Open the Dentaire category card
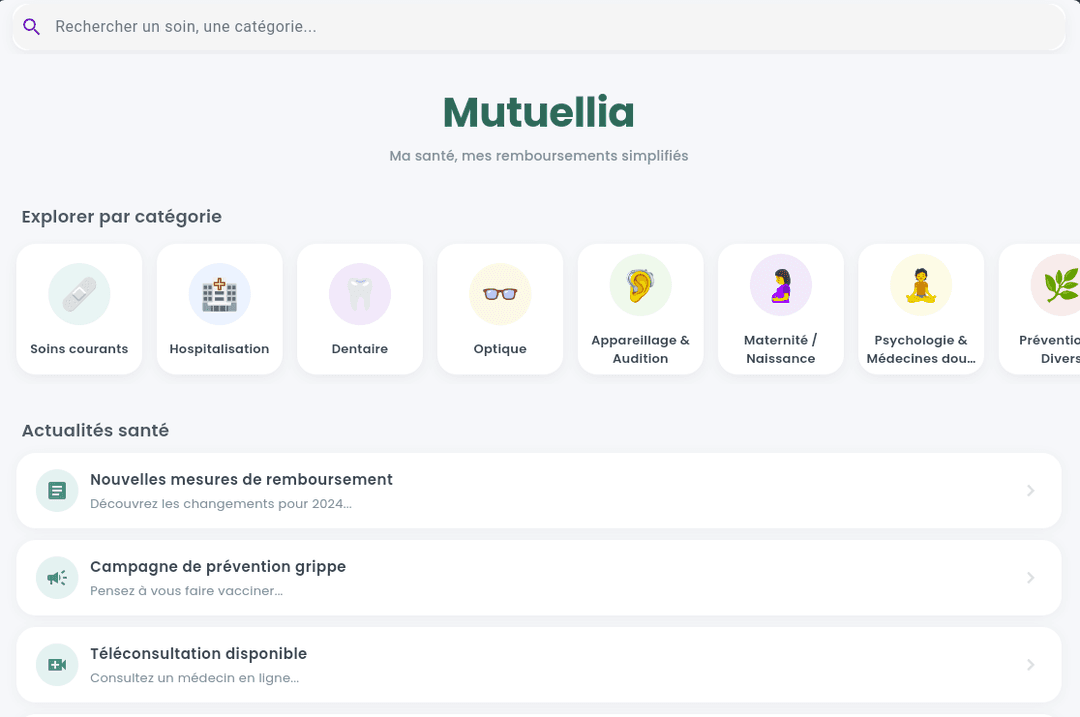The image size is (1080, 717). coord(359,308)
